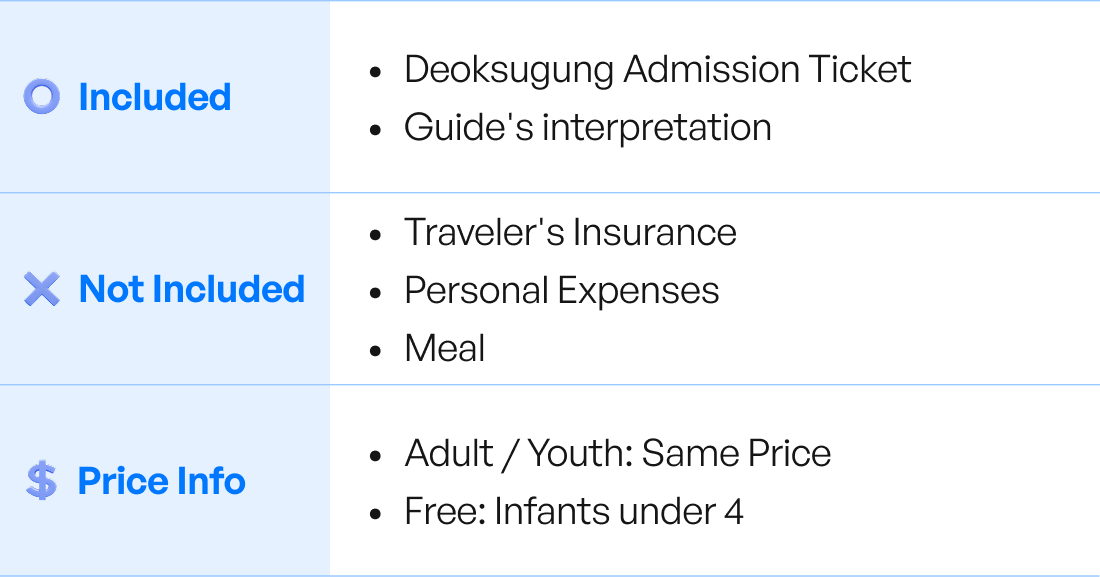Click bullet before Guide's interpretation
This screenshot has height=577, width=1100.
click(375, 131)
